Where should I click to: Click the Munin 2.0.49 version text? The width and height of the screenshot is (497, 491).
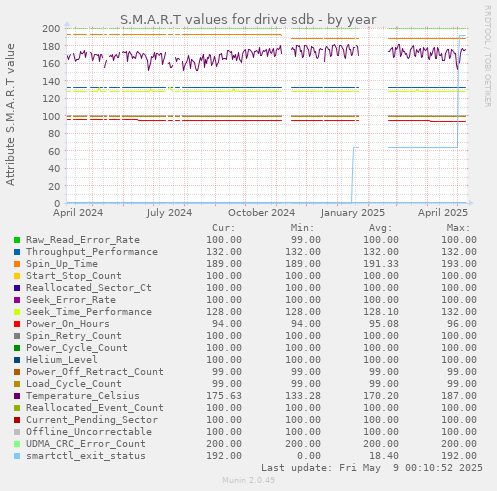(x=249, y=480)
